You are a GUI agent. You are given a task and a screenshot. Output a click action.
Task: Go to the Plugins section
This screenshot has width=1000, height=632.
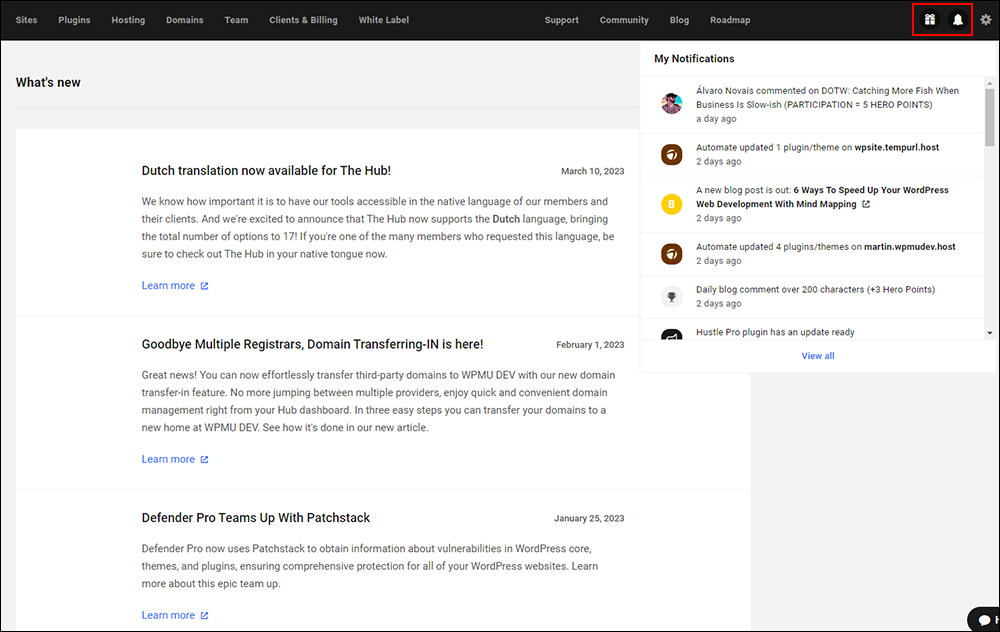75,20
